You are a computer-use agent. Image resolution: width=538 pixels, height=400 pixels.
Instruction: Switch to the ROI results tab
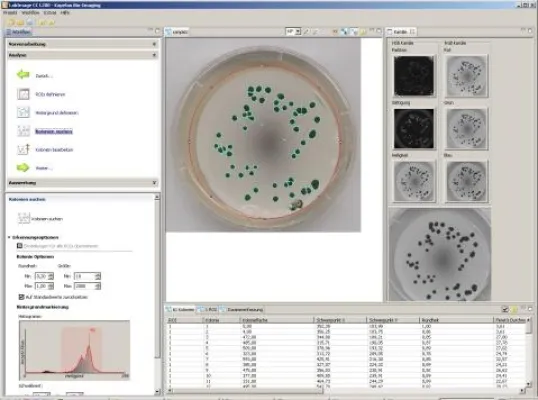tap(208, 309)
